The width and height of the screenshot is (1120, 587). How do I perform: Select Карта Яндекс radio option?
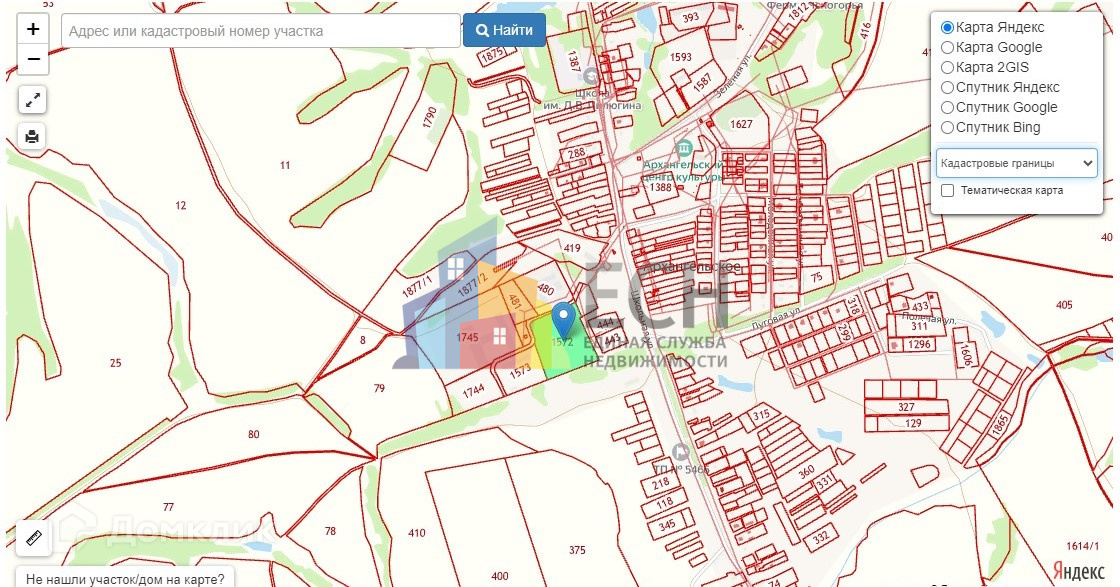tap(947, 27)
